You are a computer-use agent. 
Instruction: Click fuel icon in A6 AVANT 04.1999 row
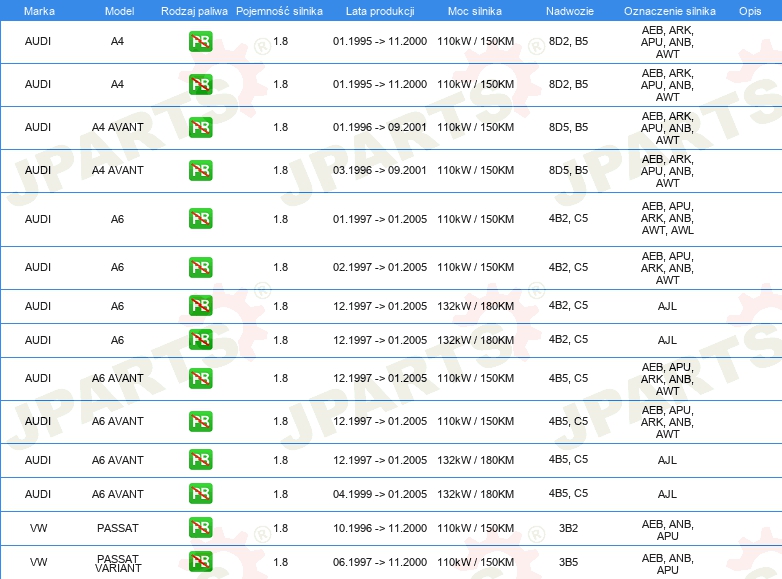200,494
